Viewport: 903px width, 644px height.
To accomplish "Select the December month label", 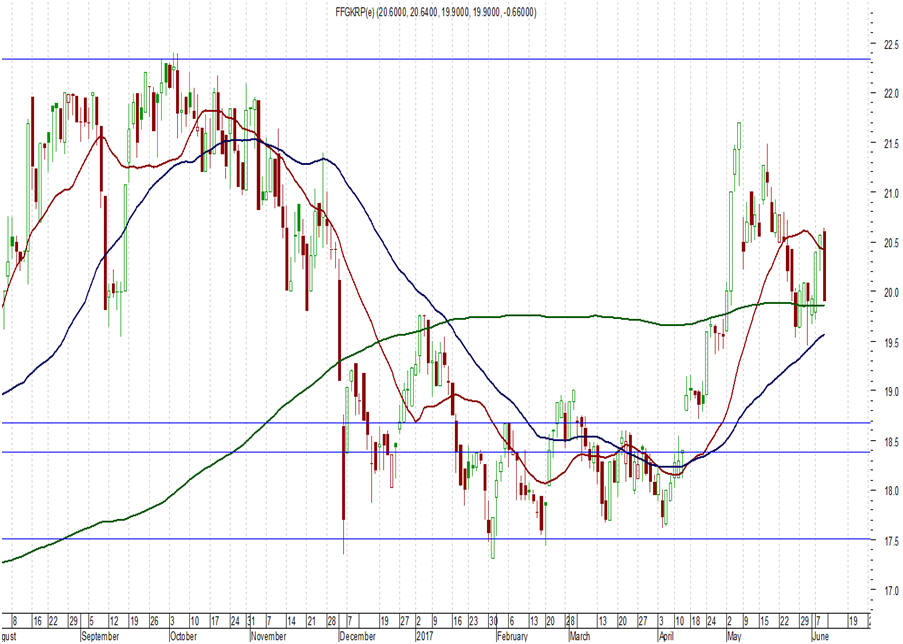I will click(x=358, y=637).
